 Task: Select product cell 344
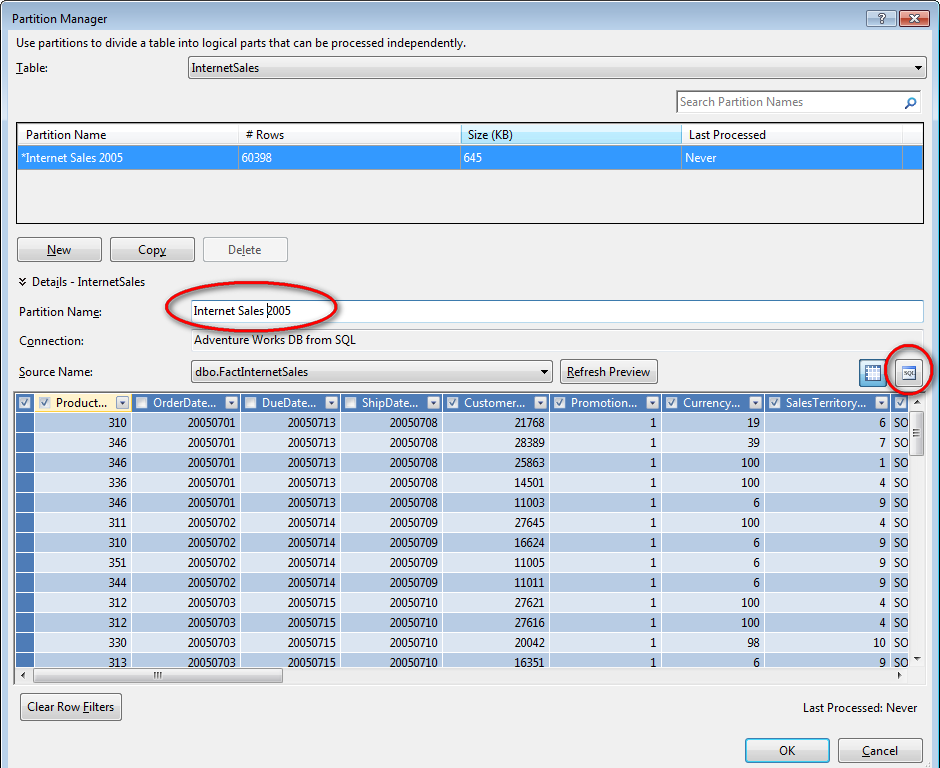[83, 583]
